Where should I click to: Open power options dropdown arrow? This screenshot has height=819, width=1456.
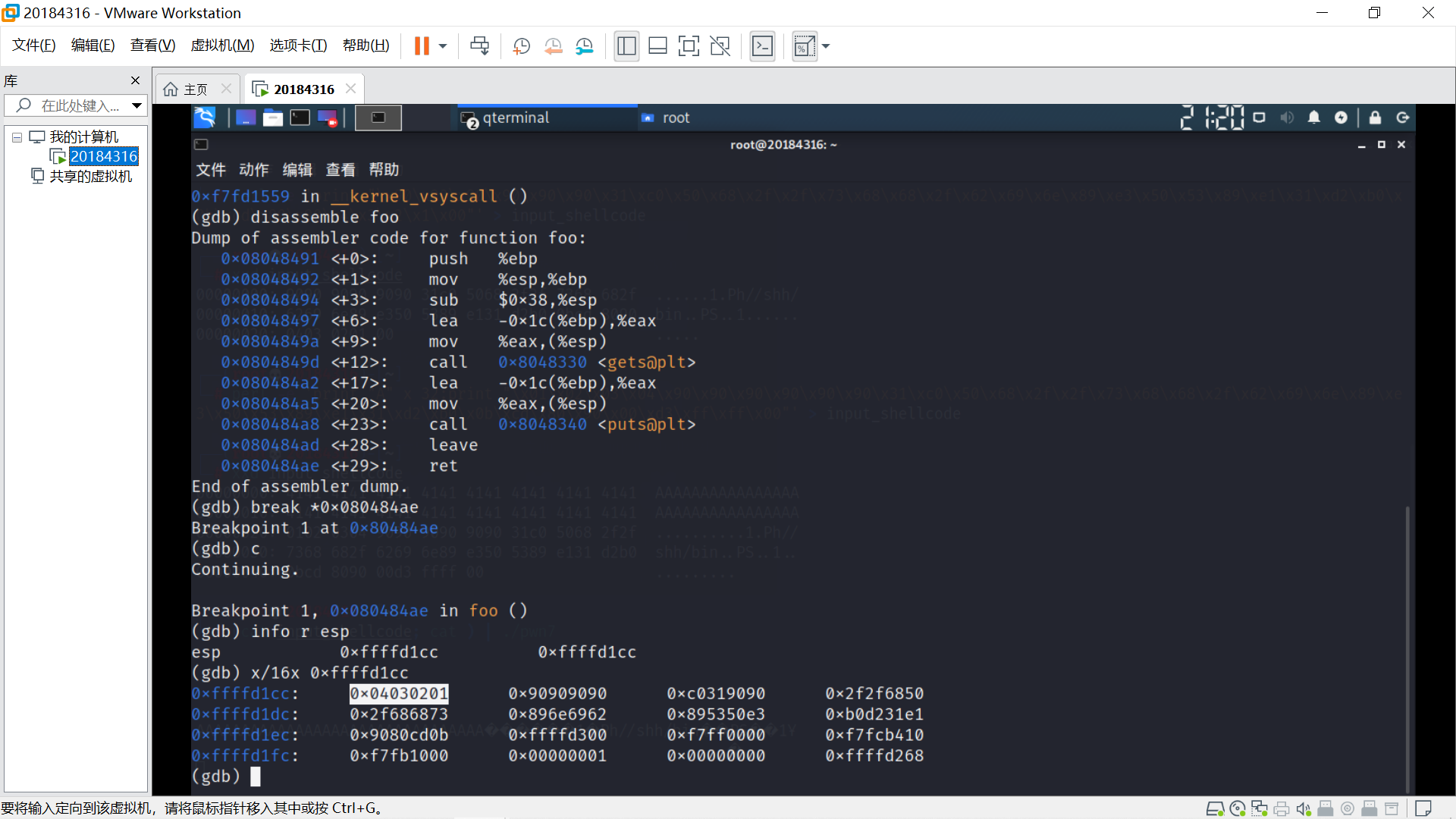tap(443, 46)
